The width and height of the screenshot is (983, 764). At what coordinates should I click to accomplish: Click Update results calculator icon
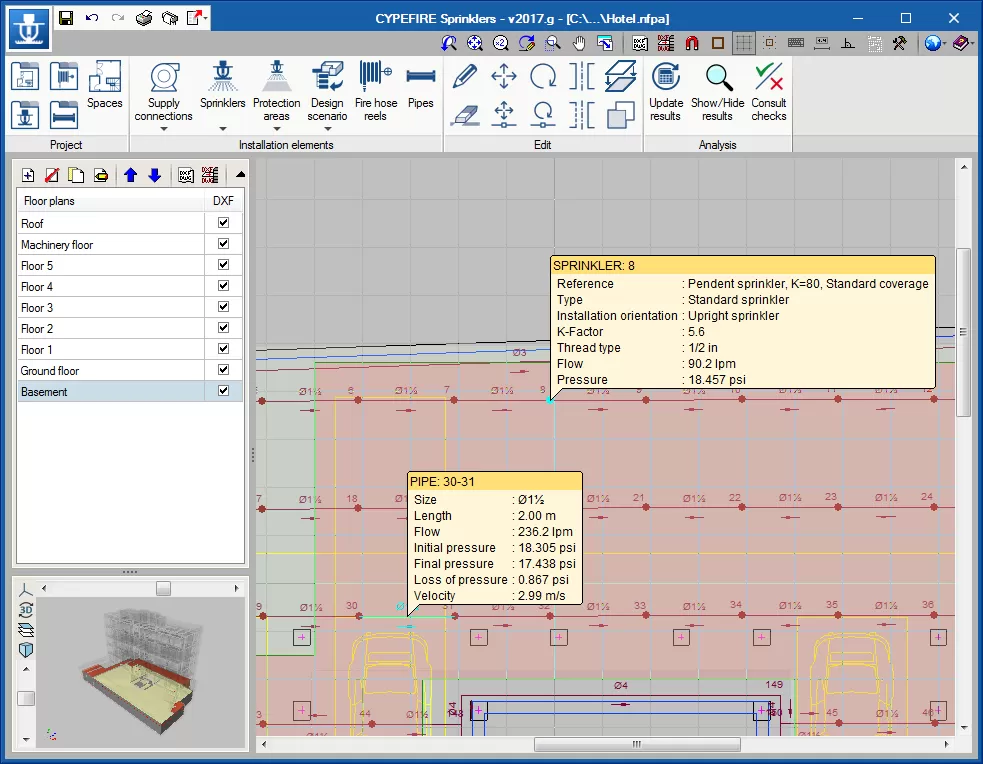pyautogui.click(x=666, y=92)
